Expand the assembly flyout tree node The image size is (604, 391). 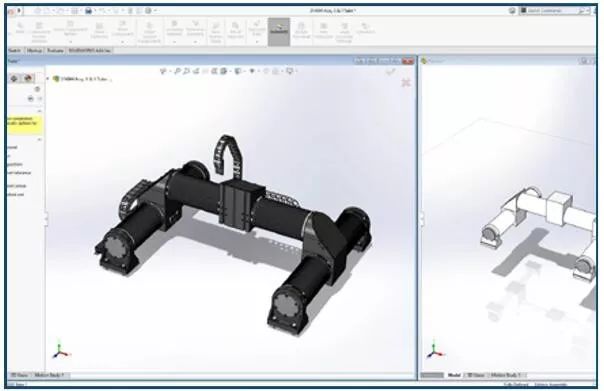pyautogui.click(x=48, y=79)
